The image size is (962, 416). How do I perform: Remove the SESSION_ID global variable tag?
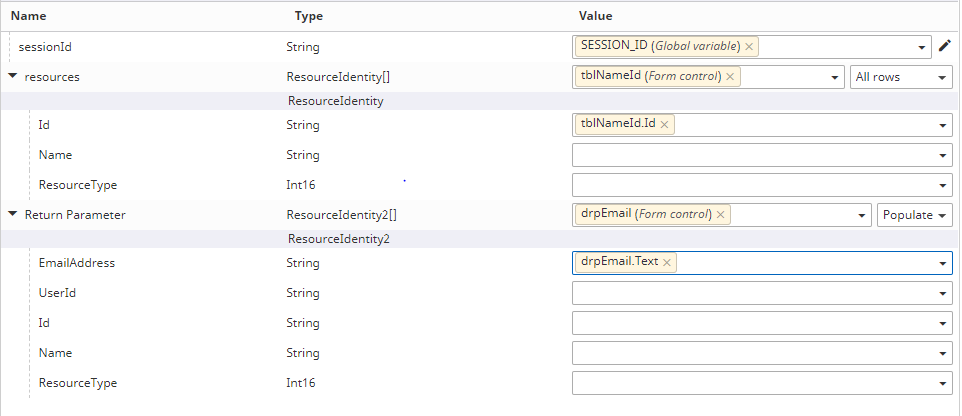(x=749, y=46)
